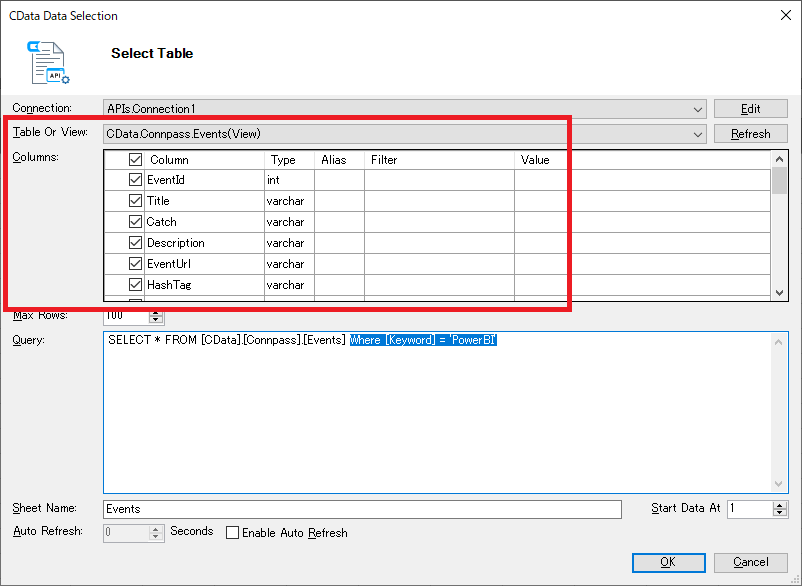The width and height of the screenshot is (802, 586).
Task: Click the Max Rows value field
Action: tap(126, 317)
